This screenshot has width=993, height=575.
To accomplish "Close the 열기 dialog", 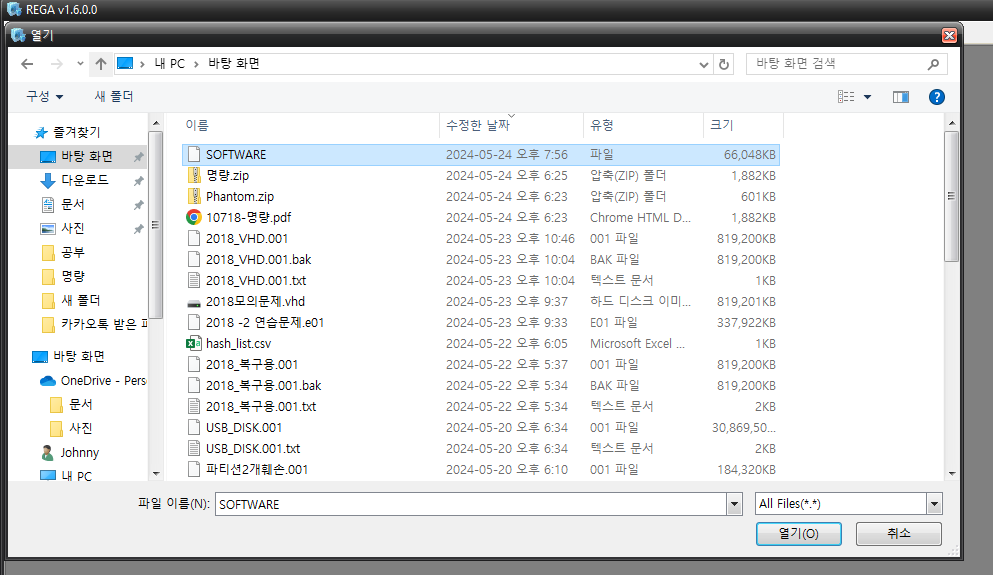I will [x=949, y=35].
